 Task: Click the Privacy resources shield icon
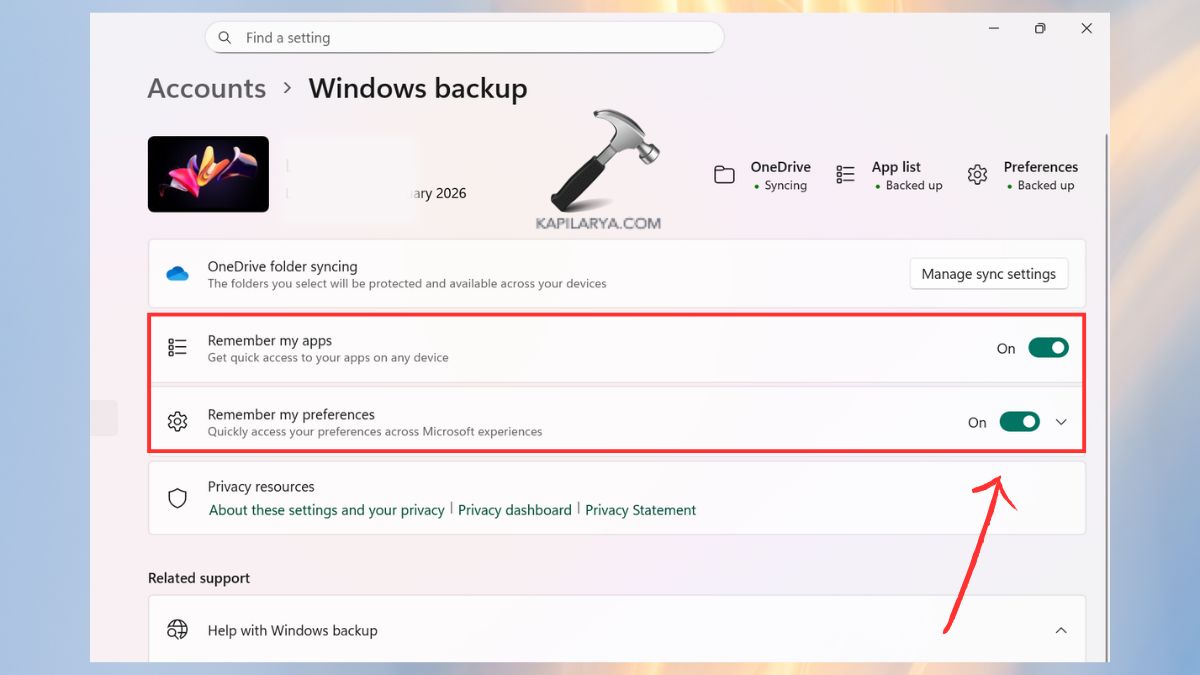click(177, 497)
